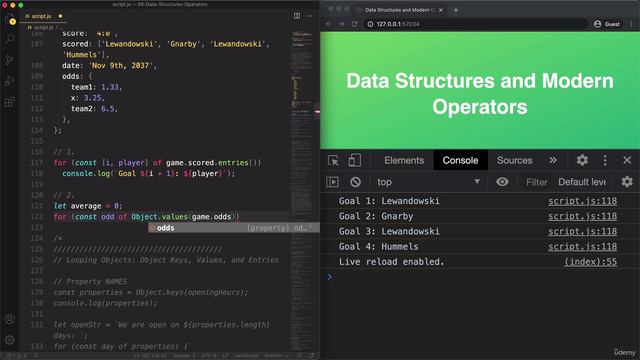The height and width of the screenshot is (360, 640).
Task: Activate the DevTools inspect element picker
Action: tap(333, 160)
